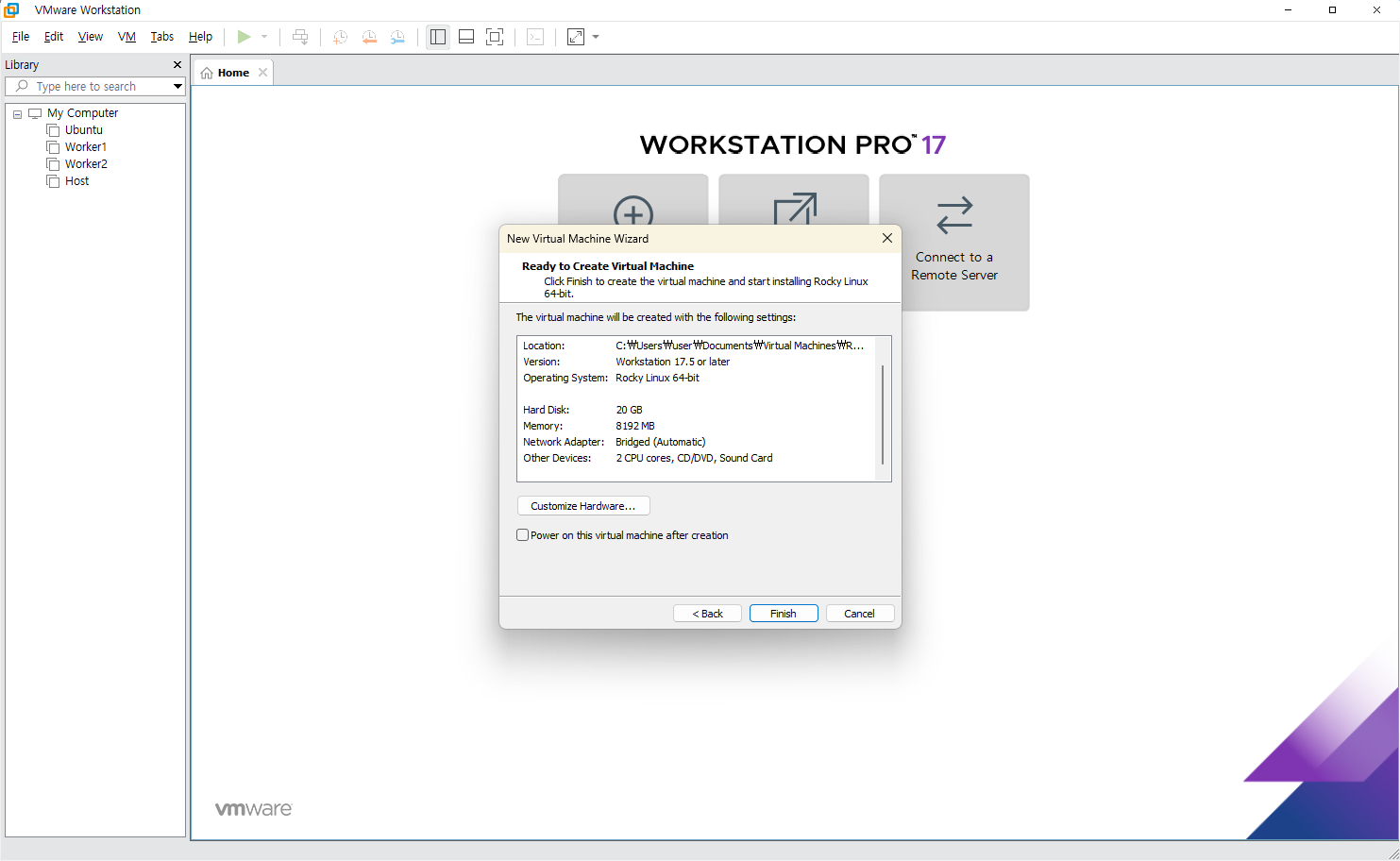Click the Customize Hardware button
The width and height of the screenshot is (1400, 861).
583,506
